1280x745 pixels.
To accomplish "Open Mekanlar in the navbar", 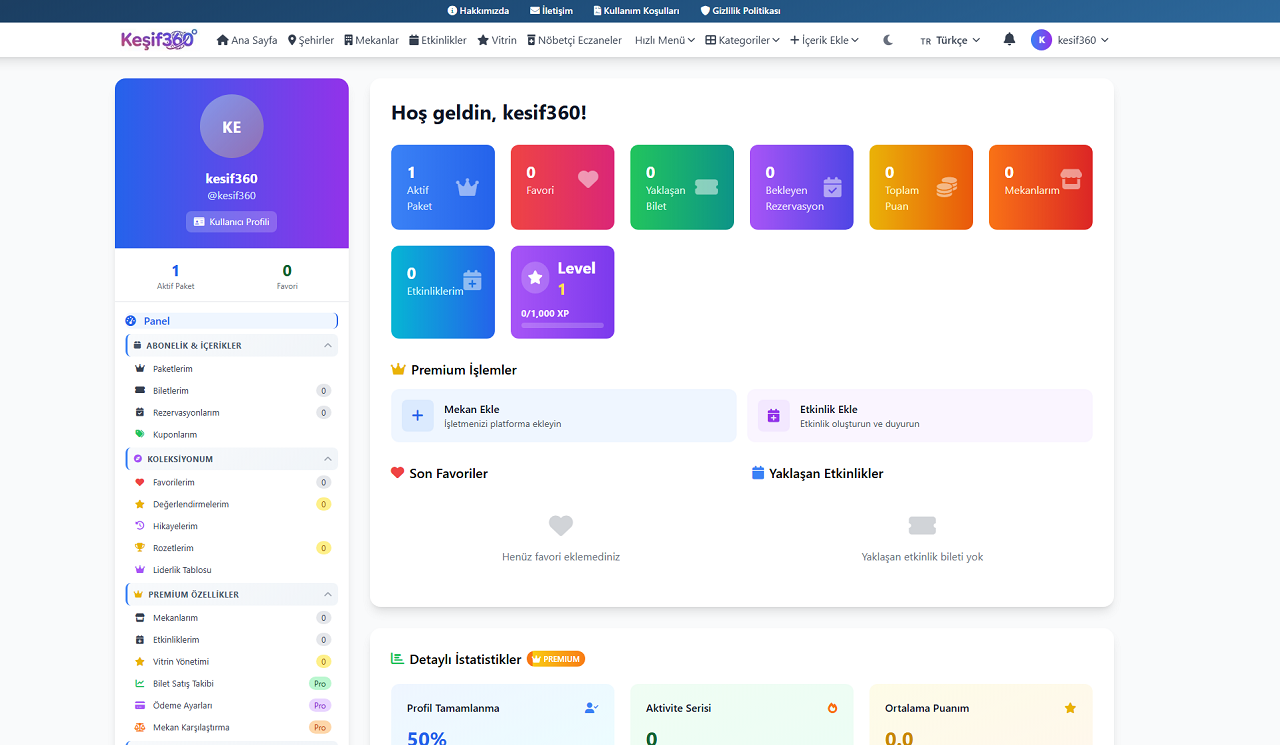I will tap(371, 40).
